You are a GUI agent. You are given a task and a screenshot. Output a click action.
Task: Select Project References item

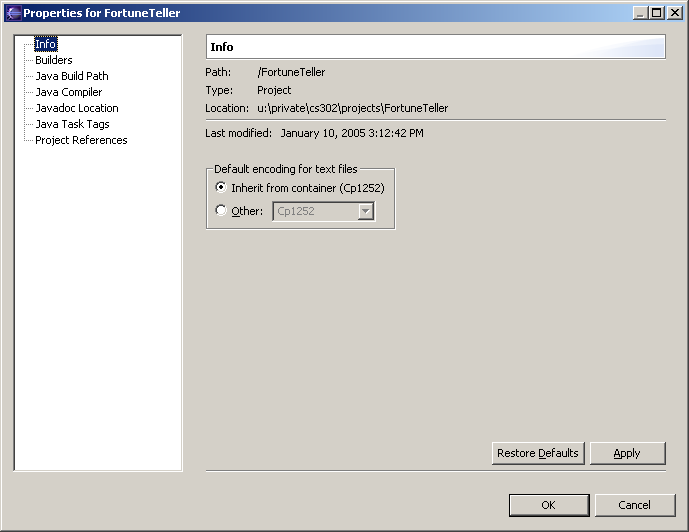pos(81,140)
